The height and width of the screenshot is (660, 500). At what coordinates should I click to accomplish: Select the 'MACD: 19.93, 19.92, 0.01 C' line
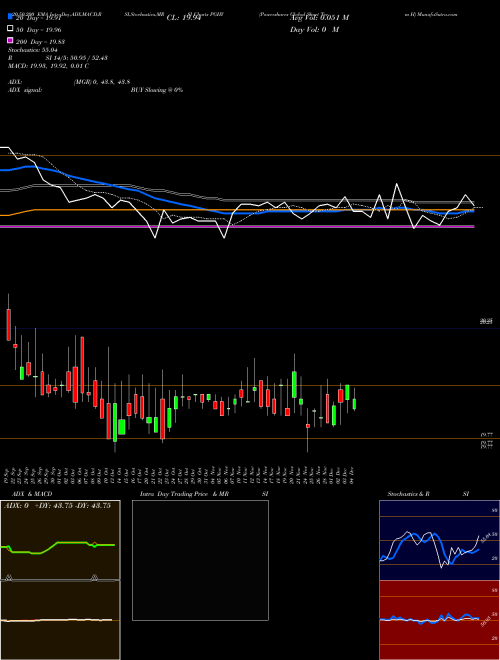click(x=48, y=66)
